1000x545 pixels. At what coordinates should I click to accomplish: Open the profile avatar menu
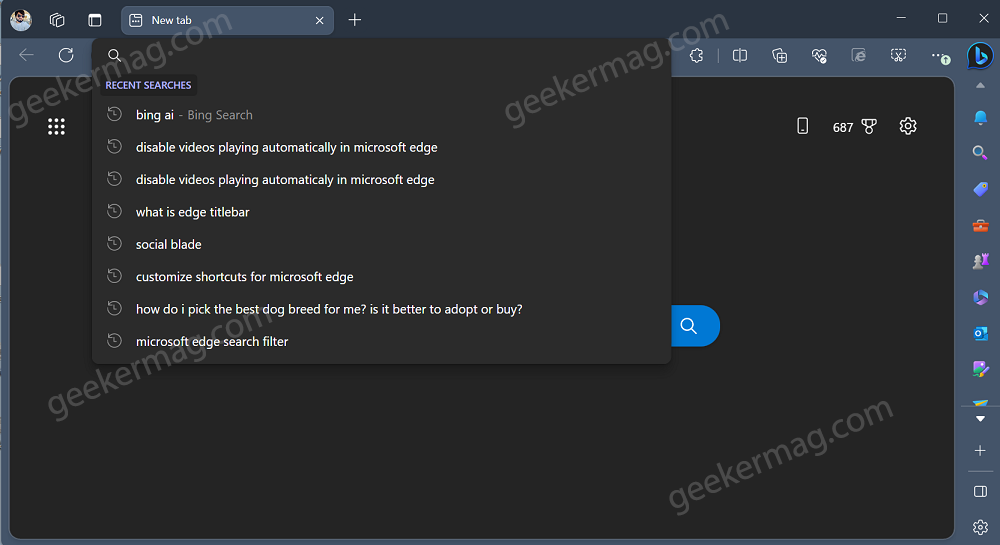pyautogui.click(x=21, y=20)
